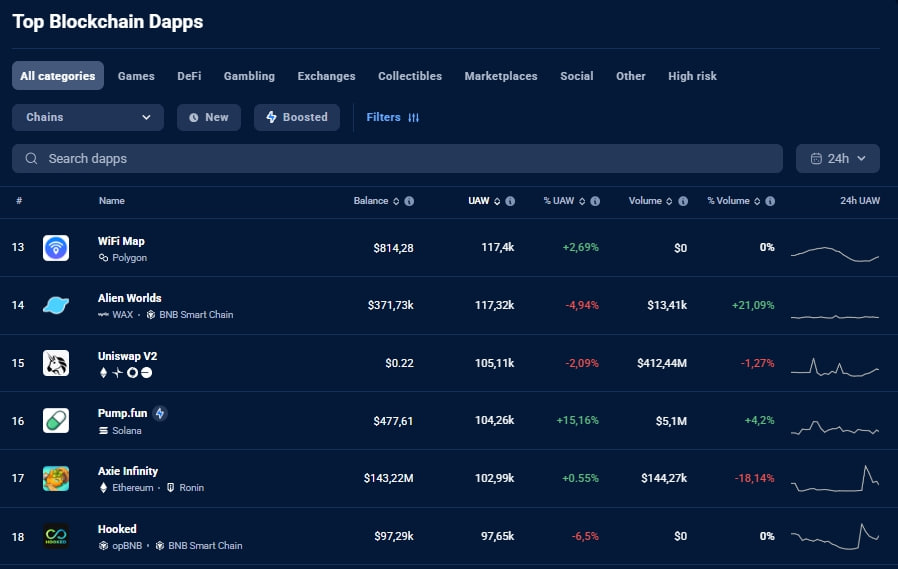The height and width of the screenshot is (569, 898).
Task: Click the BNB Smart Chain label under Hooked
Action: (x=205, y=546)
